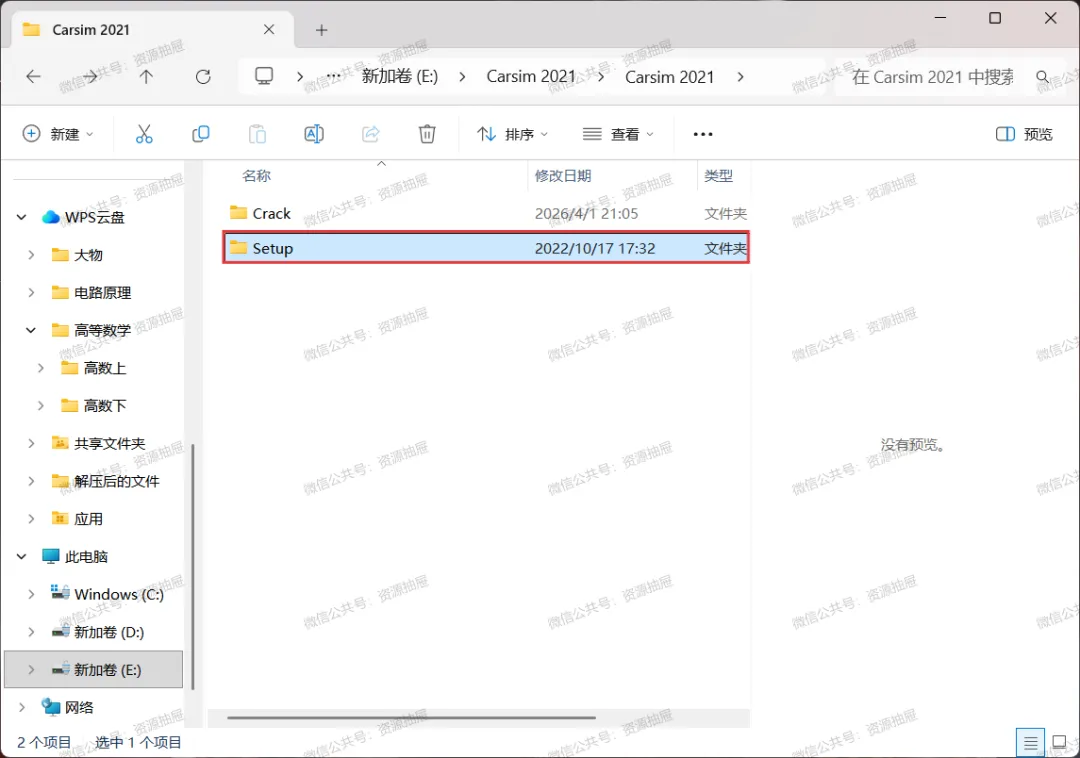The image size is (1080, 758).
Task: Click the Share icon in toolbar
Action: 371,134
